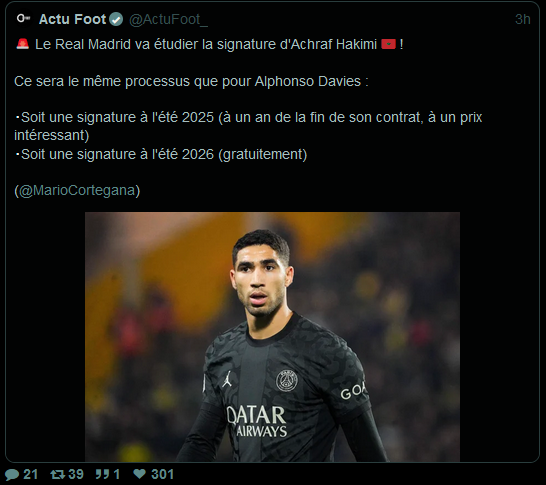Click the quote marks icon
This screenshot has width=546, height=485.
point(102,474)
